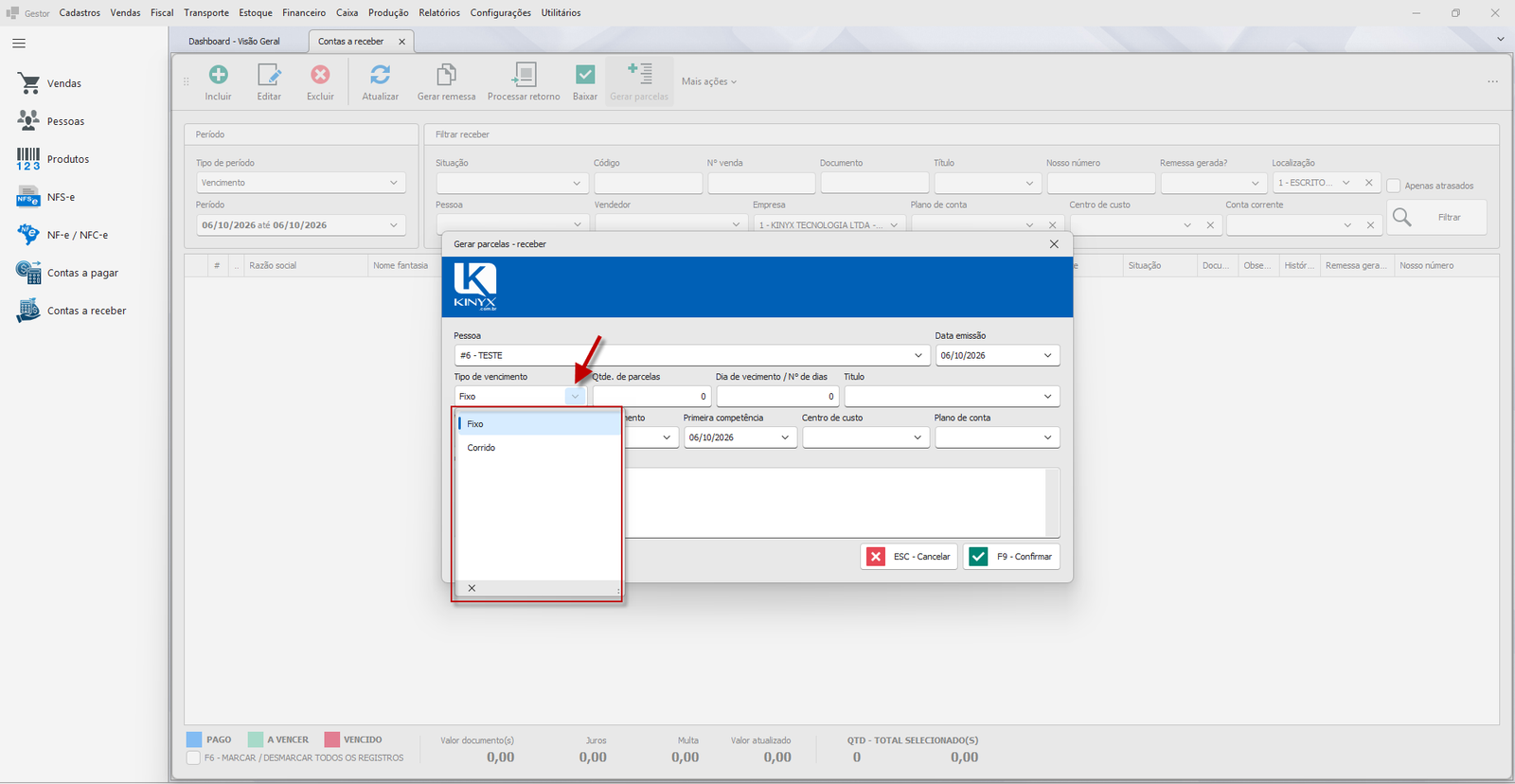Click the Gerar remessa icon

click(446, 75)
